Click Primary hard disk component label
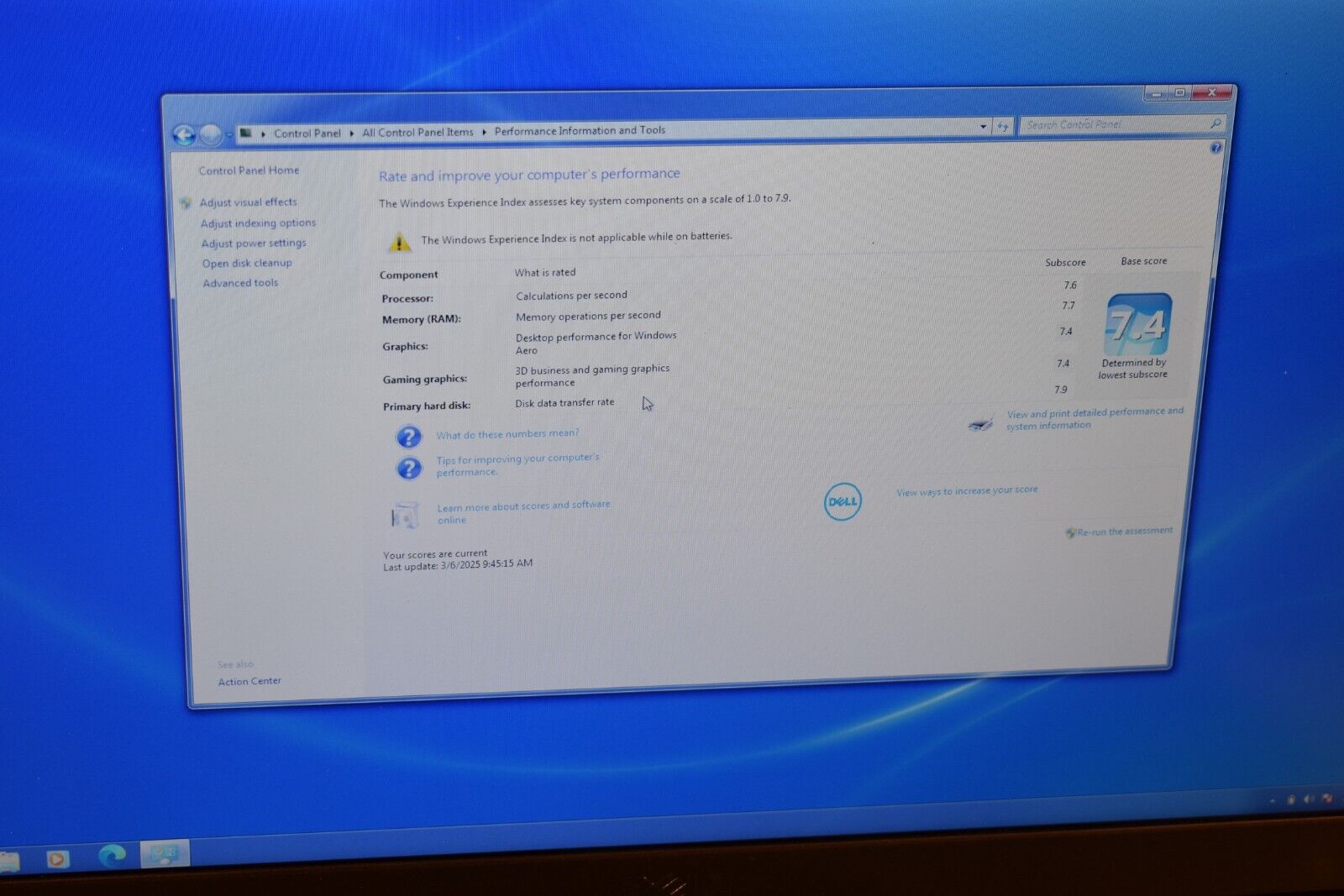The image size is (1344, 896). point(427,406)
